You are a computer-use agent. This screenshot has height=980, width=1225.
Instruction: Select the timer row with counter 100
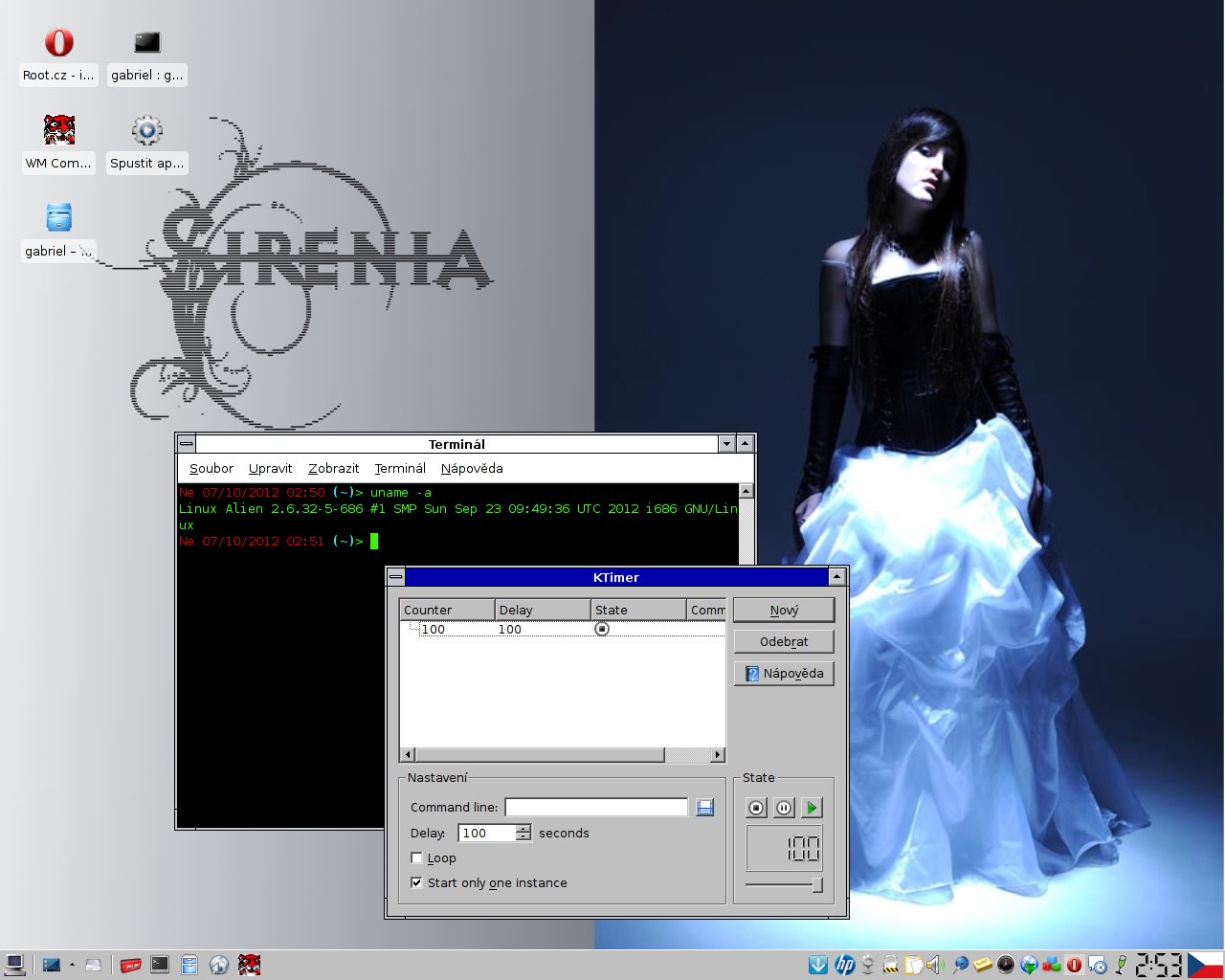563,629
